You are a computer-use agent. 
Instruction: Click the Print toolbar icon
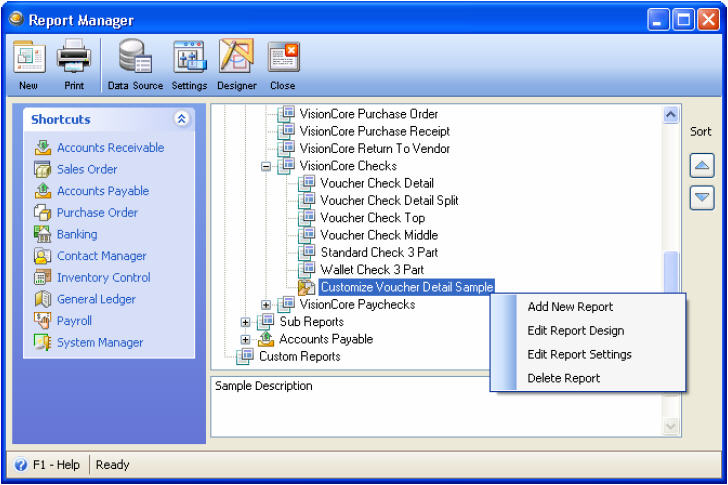[74, 57]
